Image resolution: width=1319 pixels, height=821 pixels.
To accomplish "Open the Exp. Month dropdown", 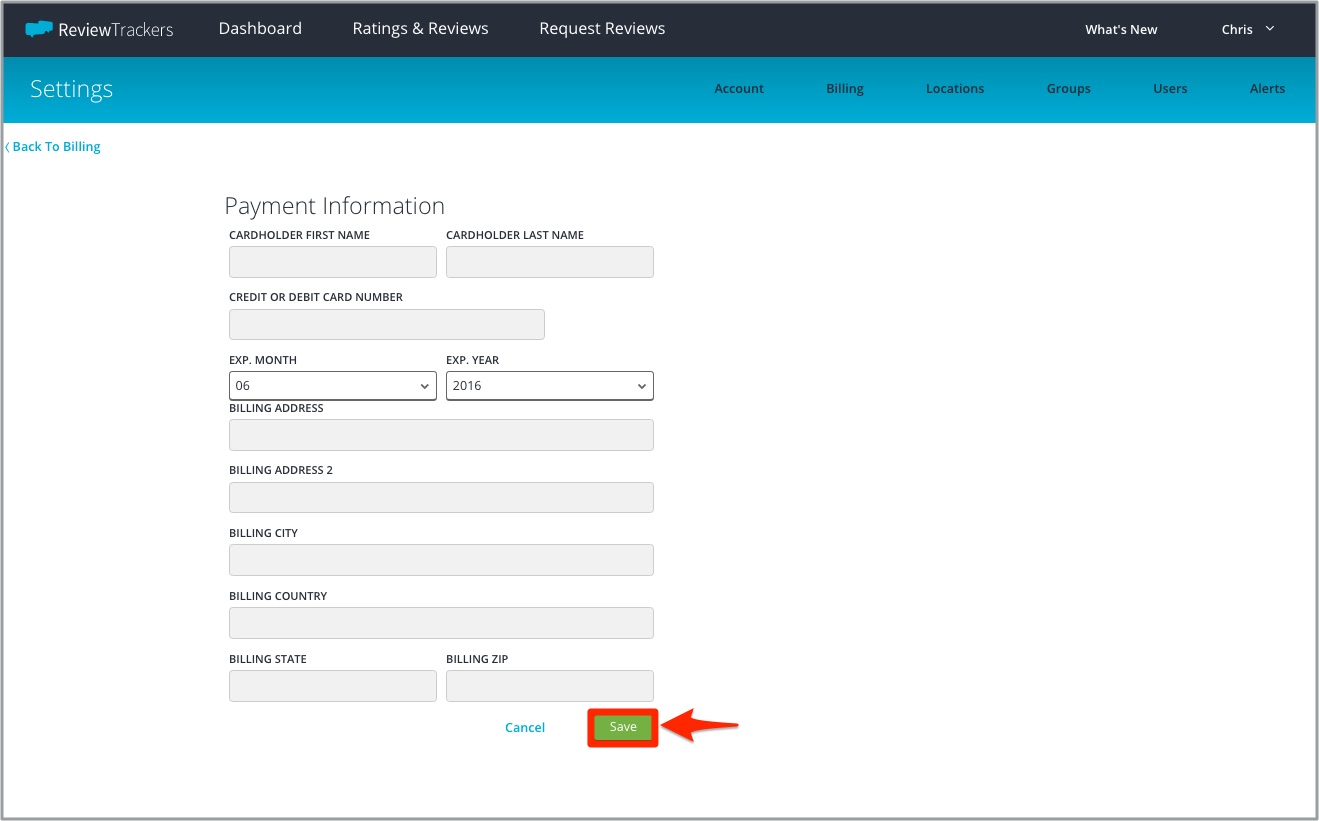I will click(x=333, y=386).
